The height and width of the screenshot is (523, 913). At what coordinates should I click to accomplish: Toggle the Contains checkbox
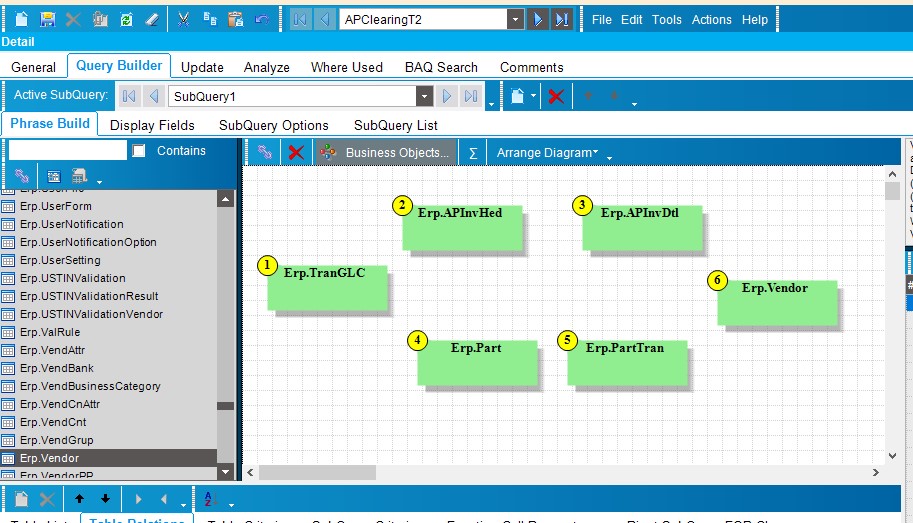coord(139,151)
